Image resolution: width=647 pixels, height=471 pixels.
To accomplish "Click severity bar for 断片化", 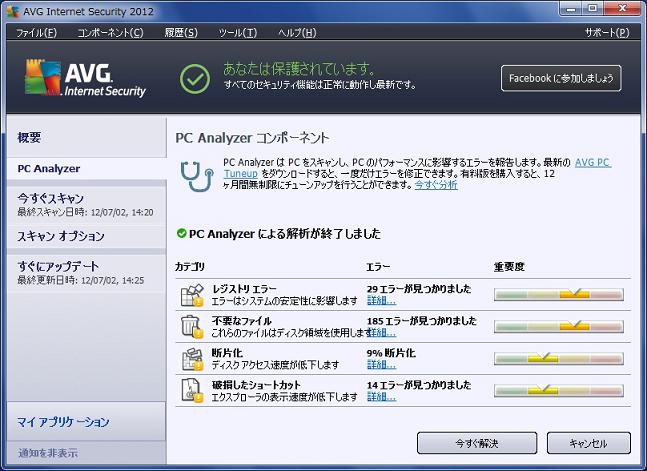I will point(559,358).
